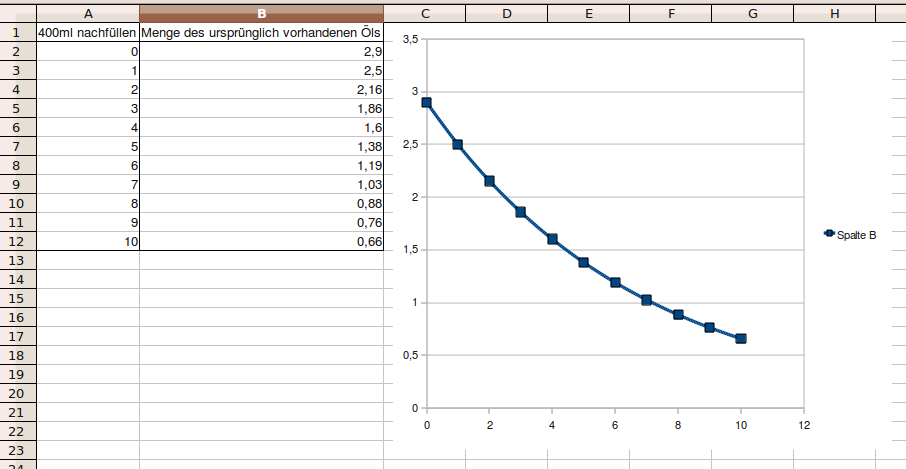906x469 pixels.
Task: Click the x-axis label 12
Action: click(x=803, y=425)
